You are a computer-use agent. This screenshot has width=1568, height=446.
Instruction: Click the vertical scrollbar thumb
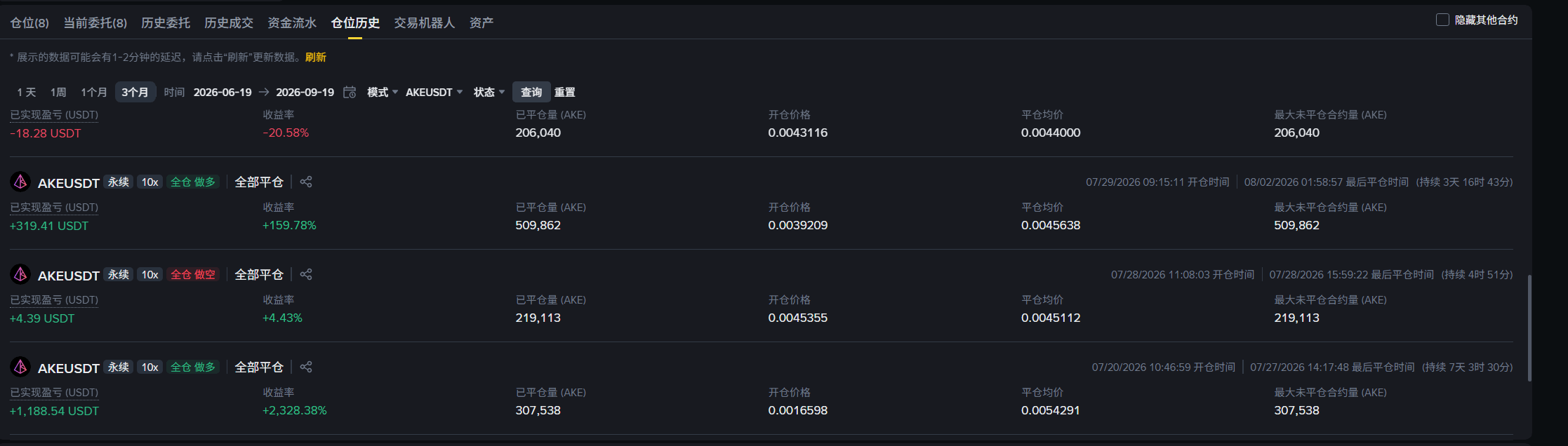point(1529,328)
